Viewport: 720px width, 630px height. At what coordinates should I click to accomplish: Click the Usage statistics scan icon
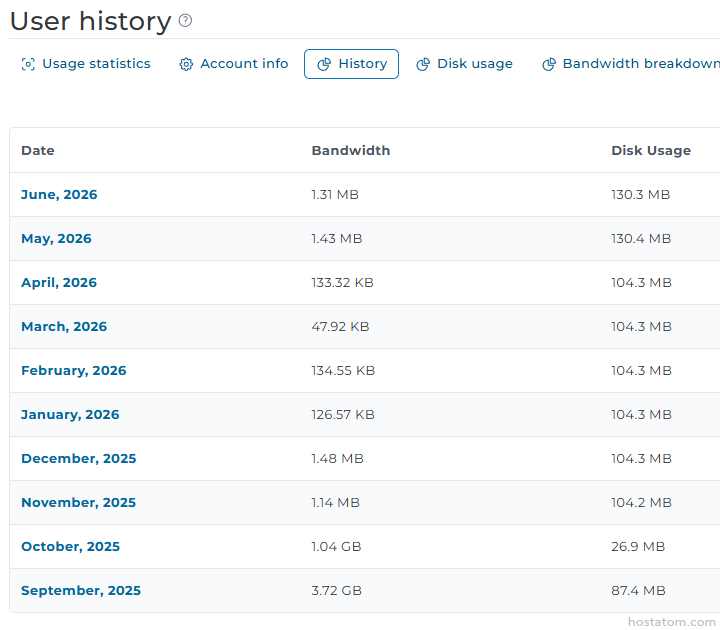point(28,64)
